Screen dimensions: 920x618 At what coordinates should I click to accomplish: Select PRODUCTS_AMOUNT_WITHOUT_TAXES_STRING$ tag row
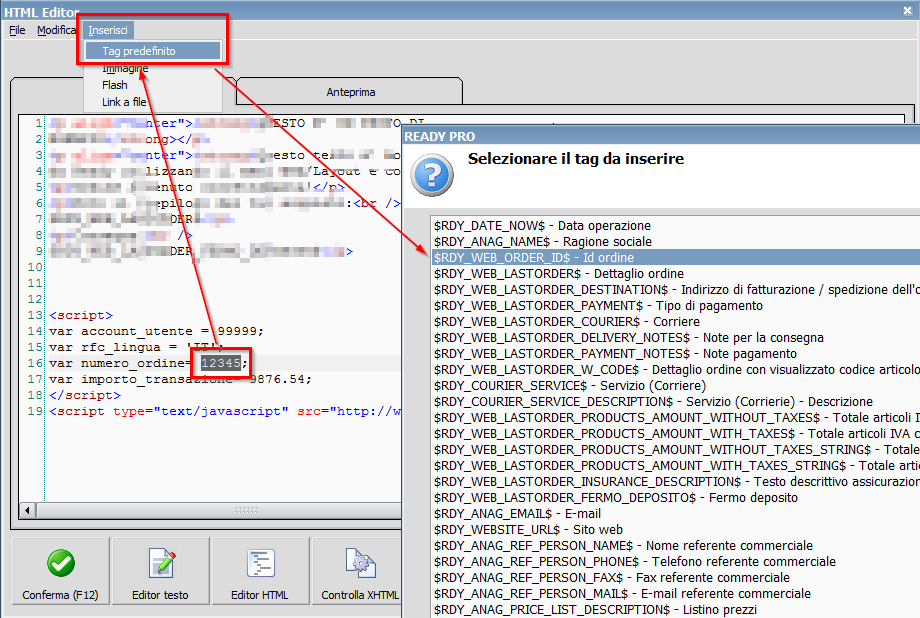tap(676, 450)
